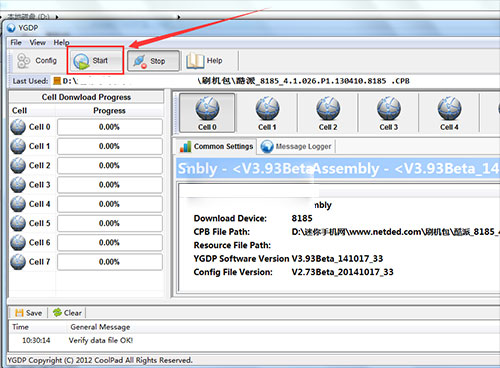Click Cell 5 globe icon in progress list
Viewport: 500px width, 368px height.
[18, 223]
